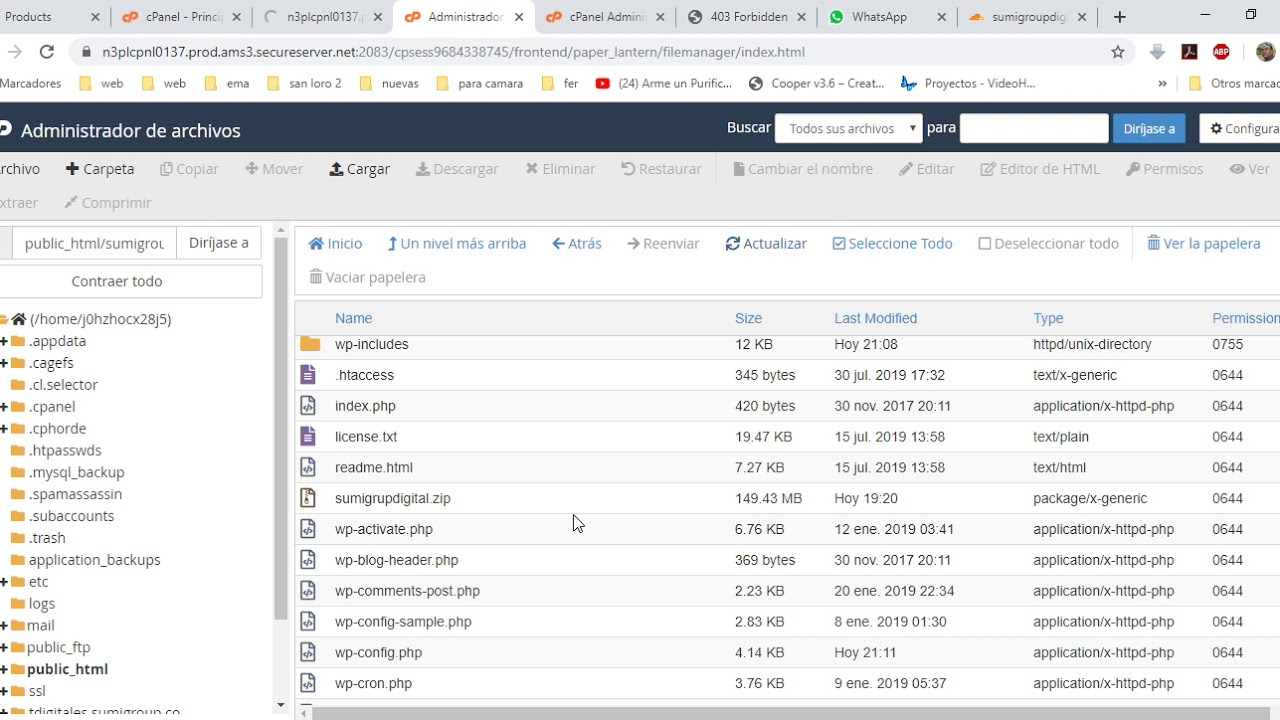Click the Restaurar toolbar button
Screen dimensions: 1280x720
pyautogui.click(x=662, y=169)
